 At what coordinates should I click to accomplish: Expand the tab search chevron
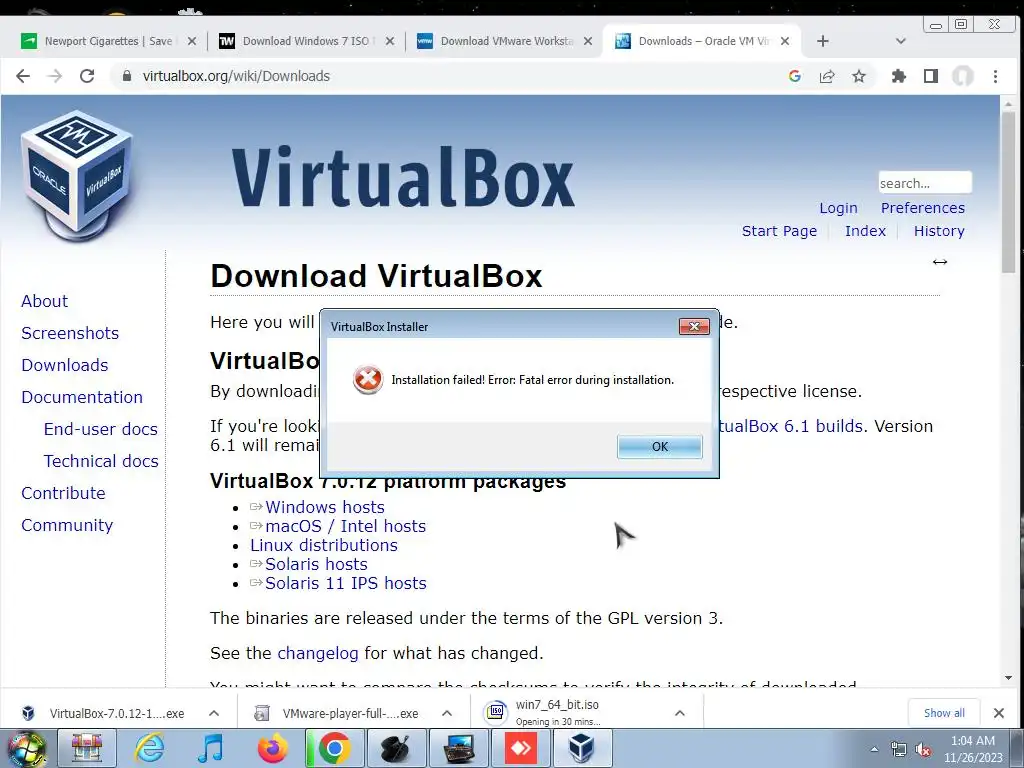(901, 41)
